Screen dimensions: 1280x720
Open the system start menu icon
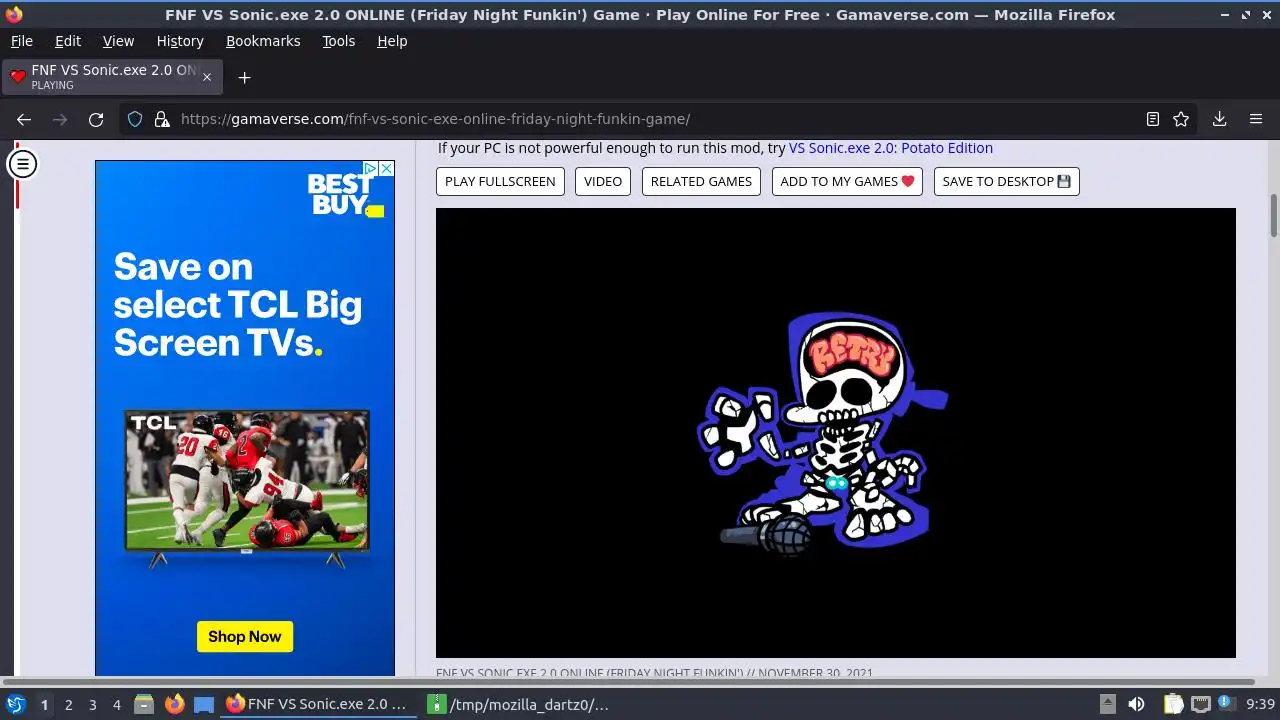[16, 704]
